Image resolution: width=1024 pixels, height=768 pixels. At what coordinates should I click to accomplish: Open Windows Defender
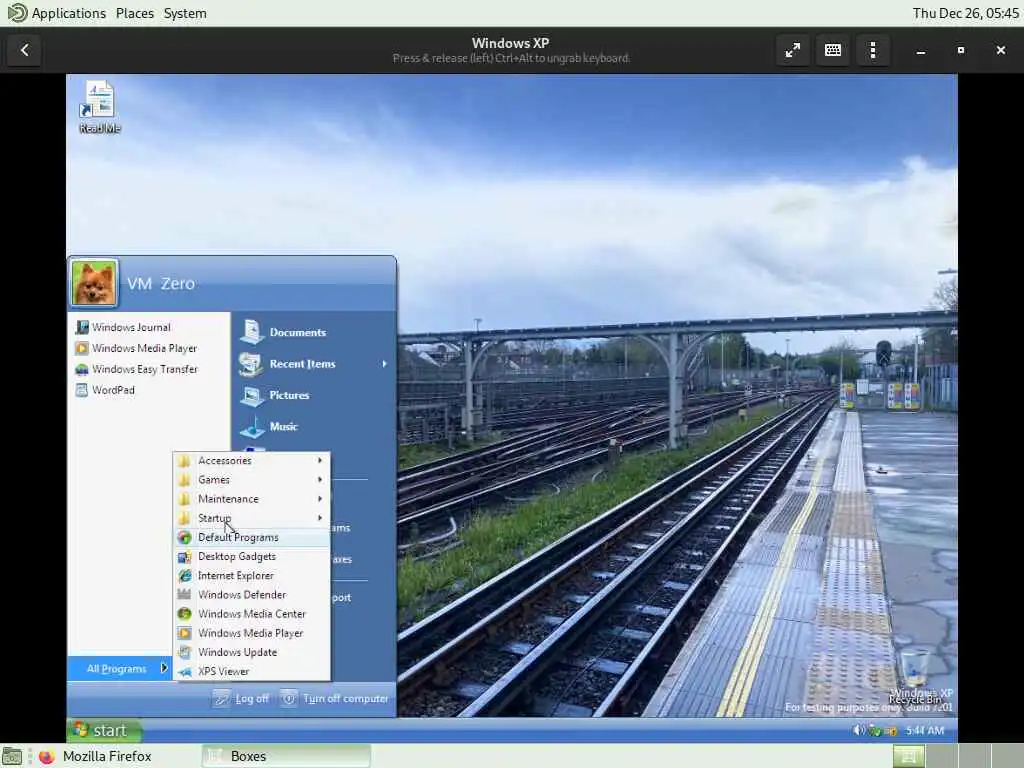(251, 595)
